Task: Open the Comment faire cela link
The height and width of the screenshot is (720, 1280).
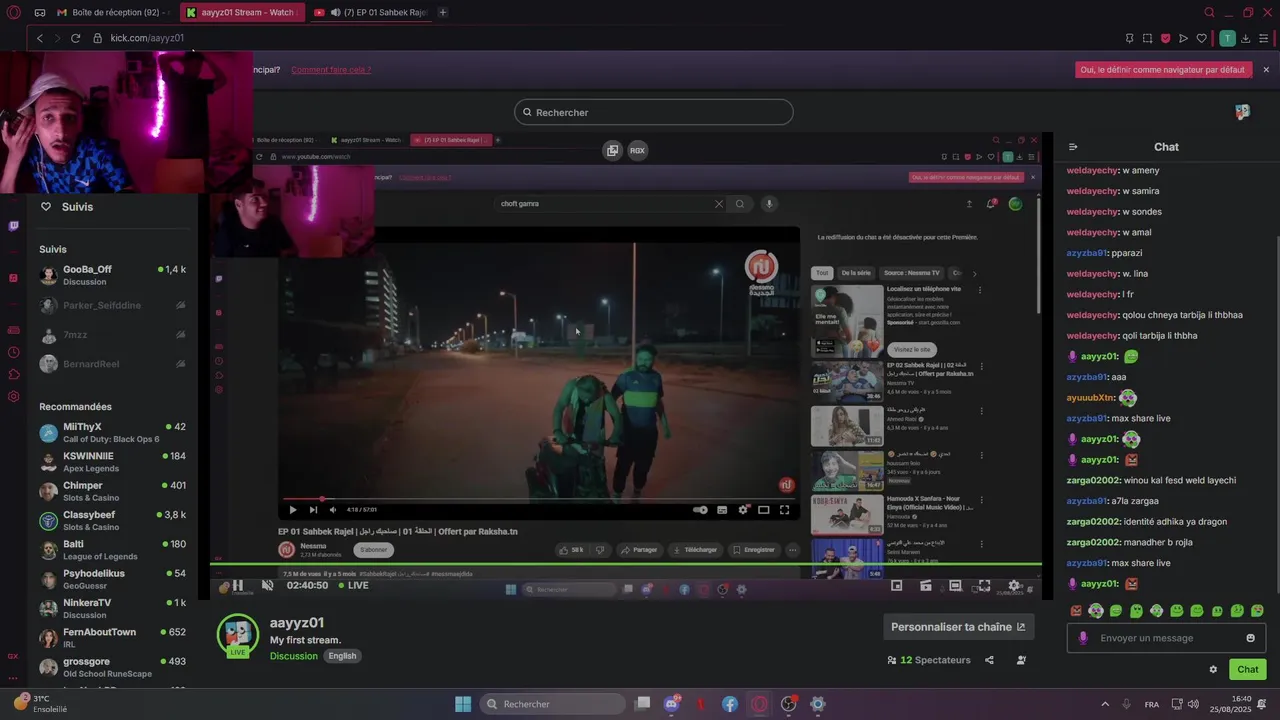Action: [331, 70]
